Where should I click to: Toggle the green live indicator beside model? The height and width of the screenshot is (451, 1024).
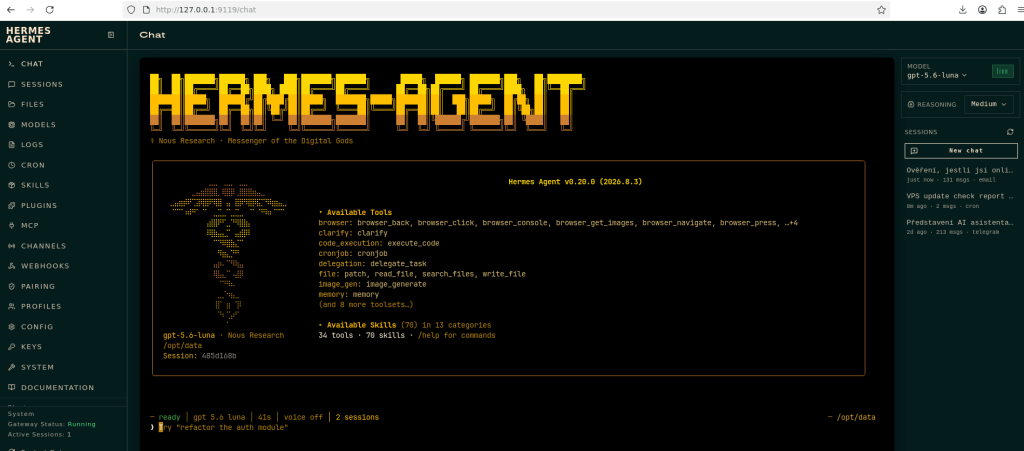1002,71
